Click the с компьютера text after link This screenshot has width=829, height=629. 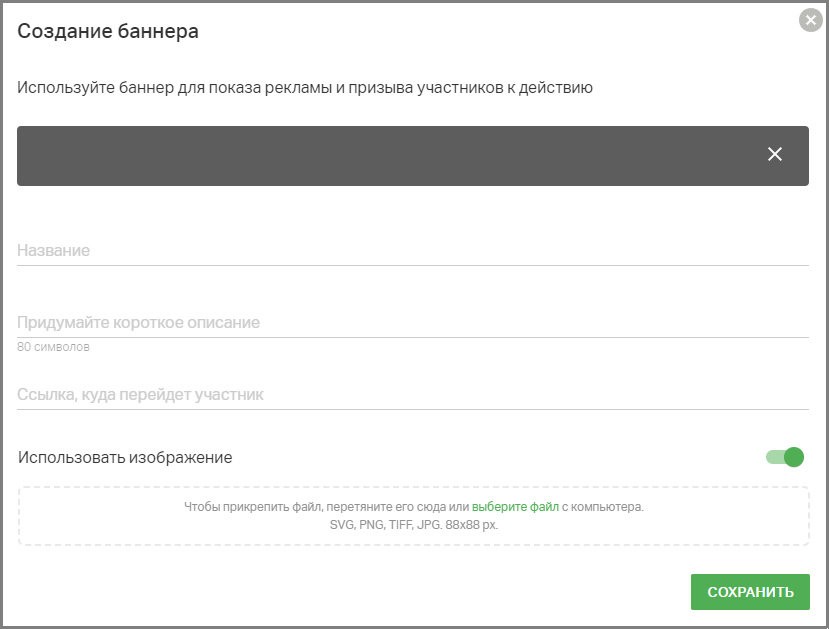click(603, 506)
